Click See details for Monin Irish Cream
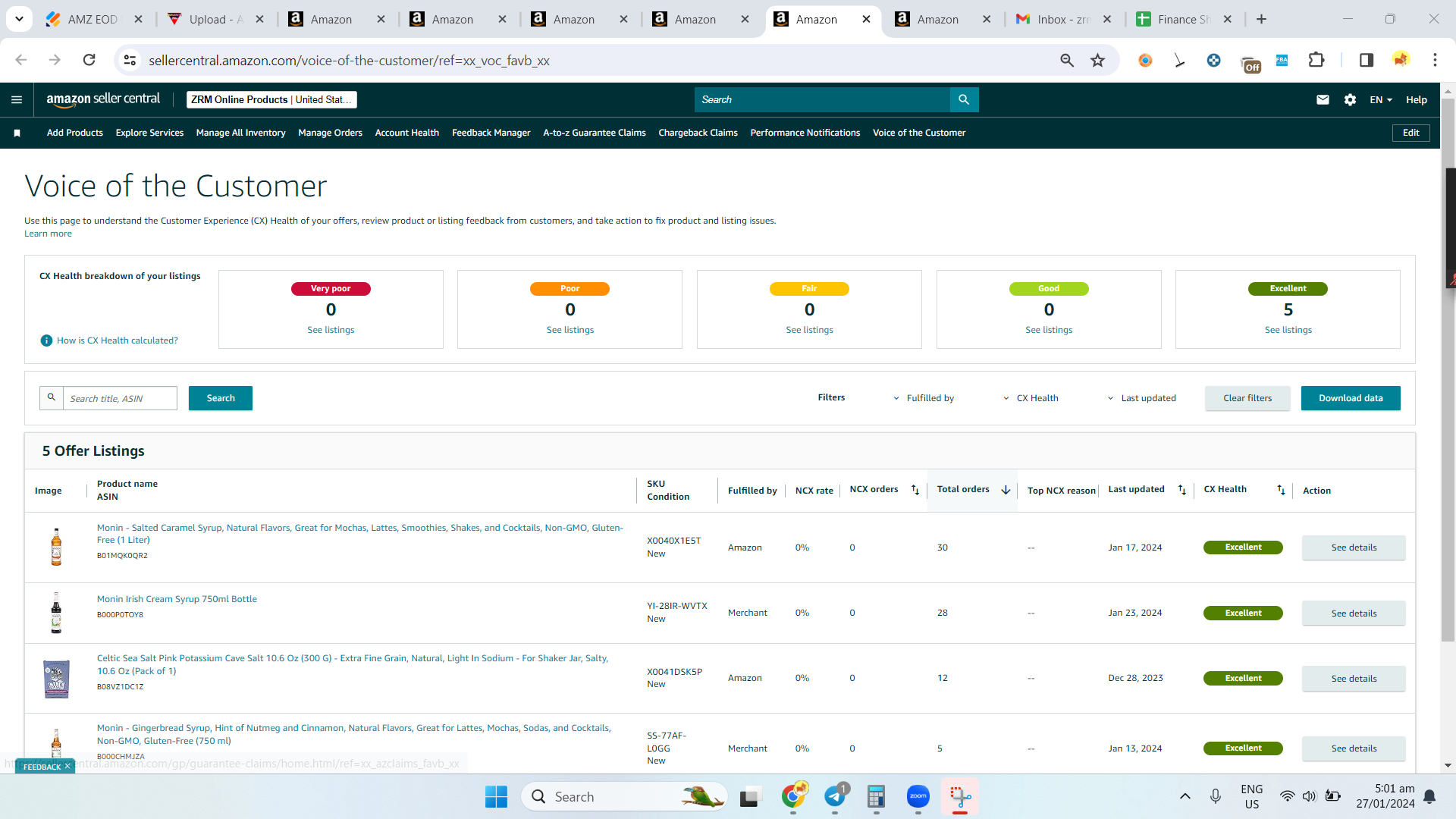 tap(1354, 613)
